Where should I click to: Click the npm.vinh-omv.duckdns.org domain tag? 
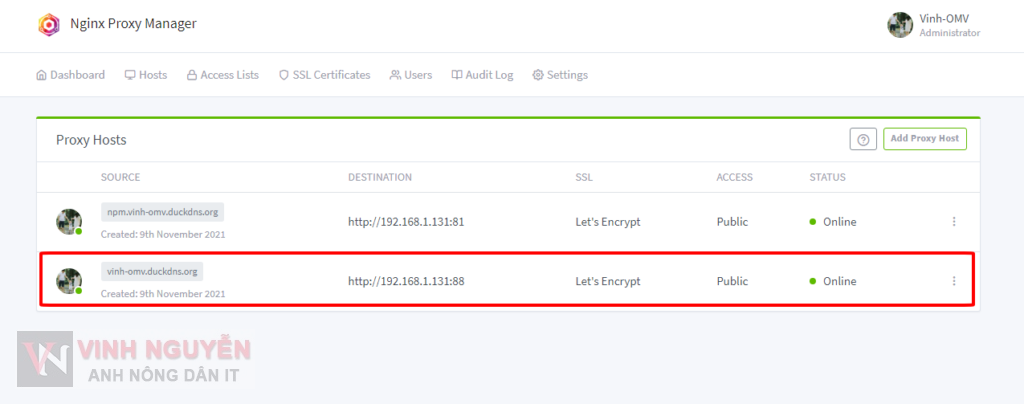163,212
